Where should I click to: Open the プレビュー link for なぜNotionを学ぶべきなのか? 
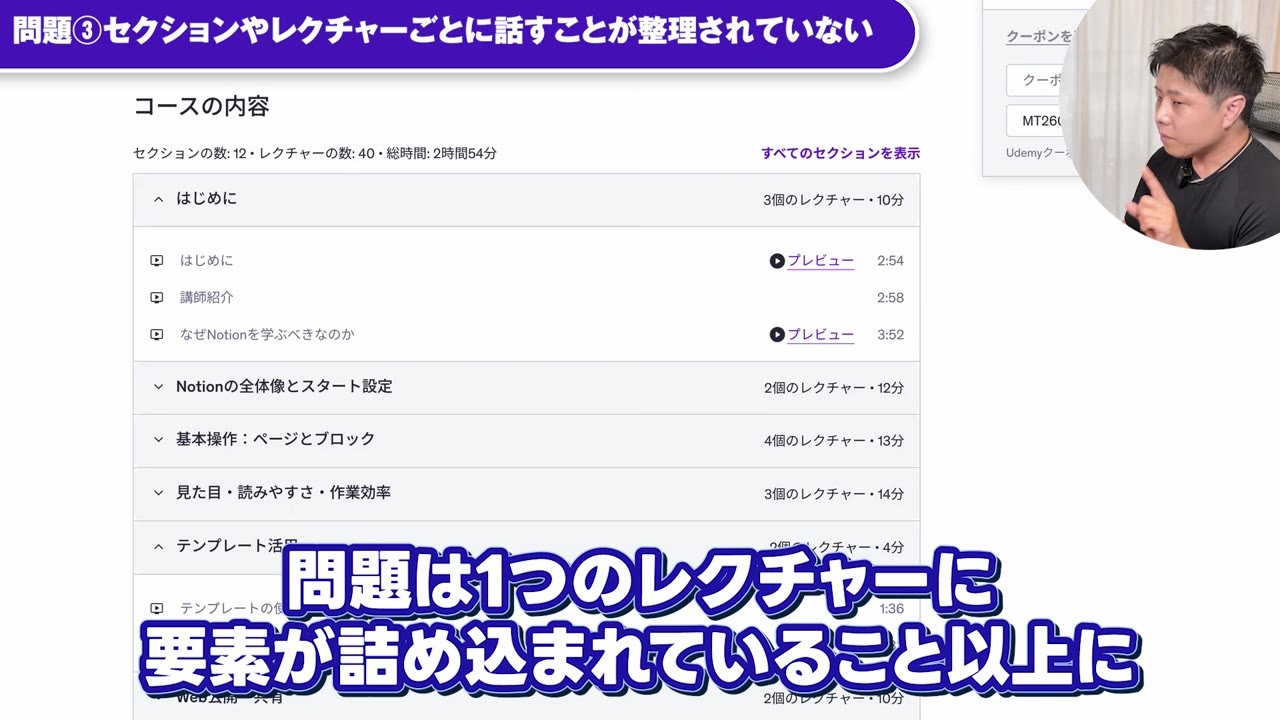click(x=821, y=335)
